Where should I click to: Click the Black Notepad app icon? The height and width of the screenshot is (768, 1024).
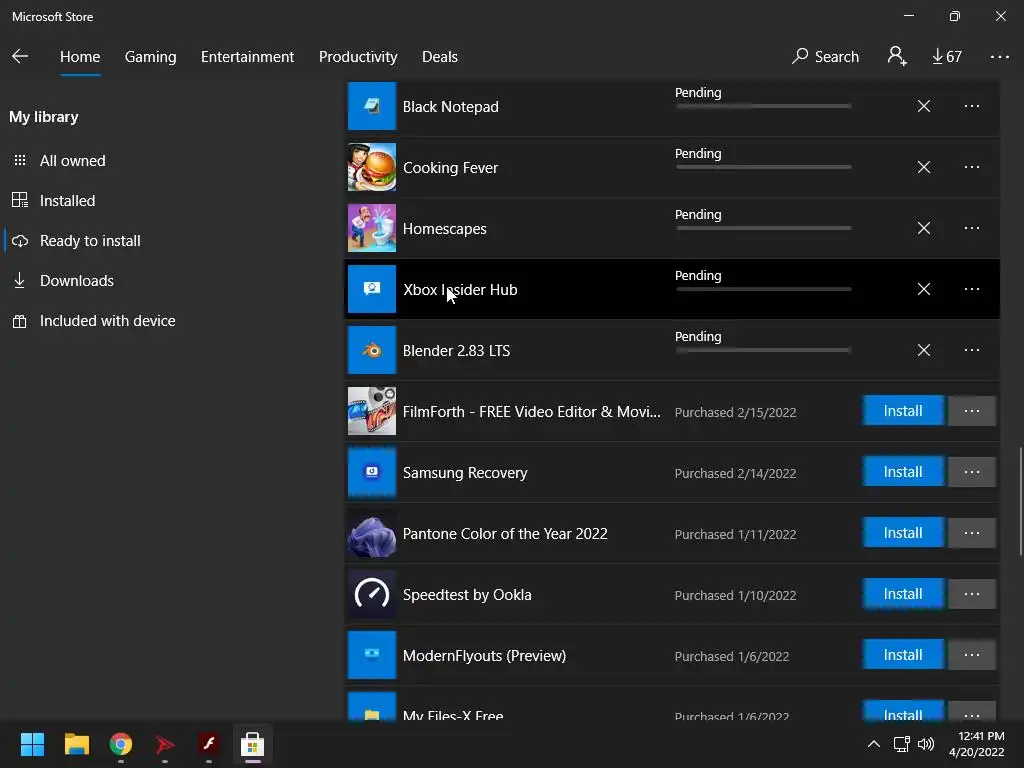372,106
